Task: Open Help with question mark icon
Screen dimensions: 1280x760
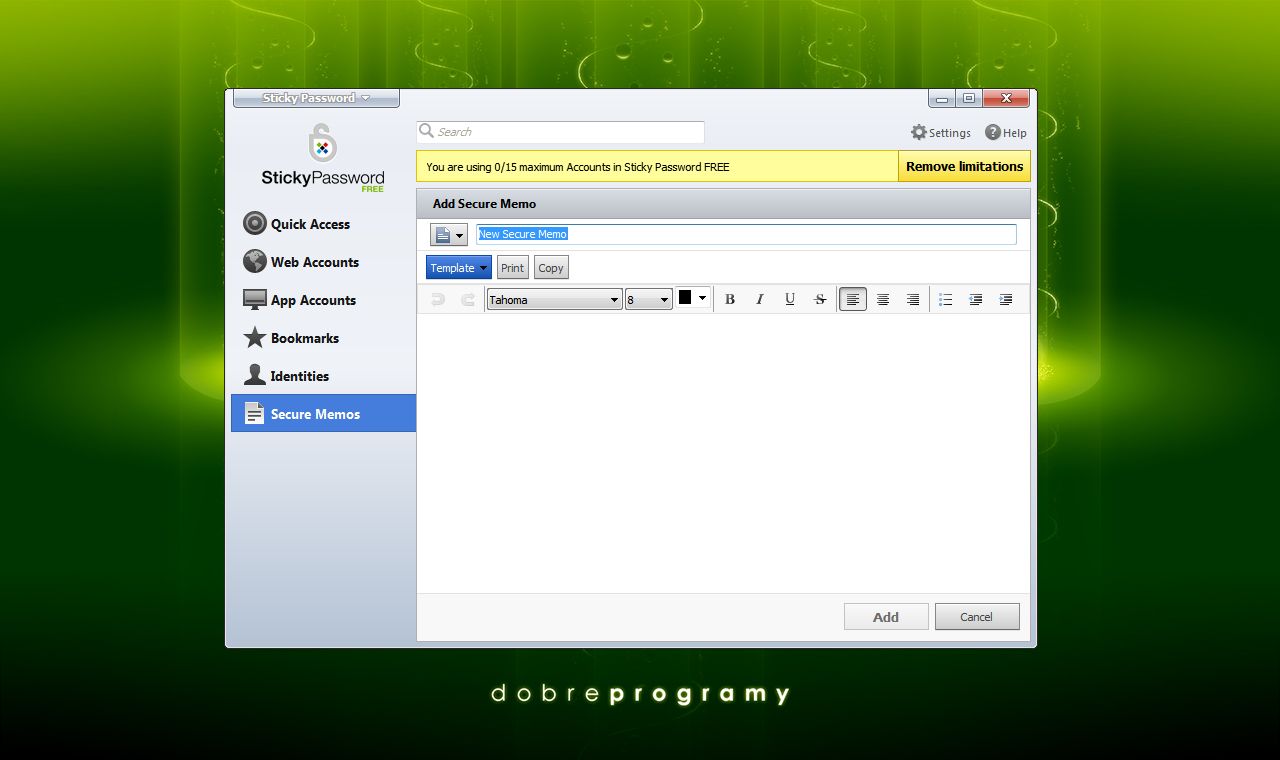Action: [x=1006, y=132]
